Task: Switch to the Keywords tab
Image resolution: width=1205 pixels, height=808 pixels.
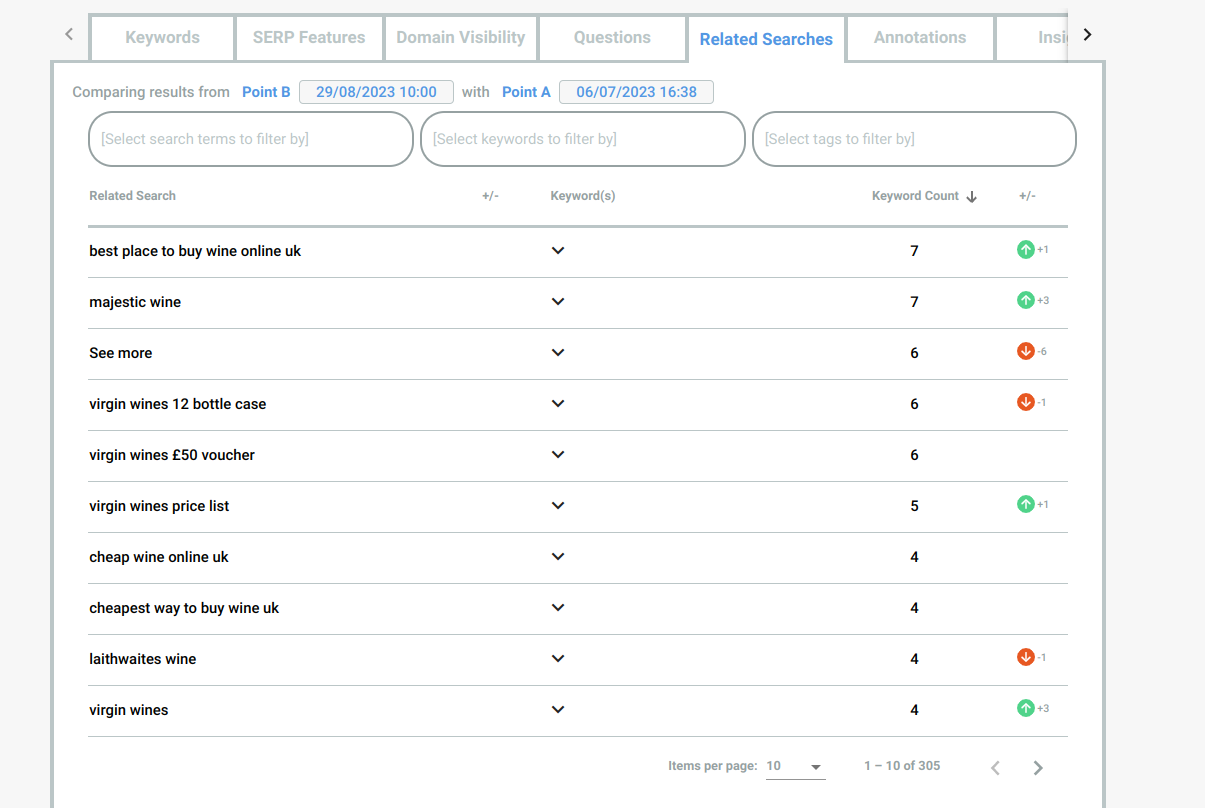Action: pyautogui.click(x=162, y=38)
